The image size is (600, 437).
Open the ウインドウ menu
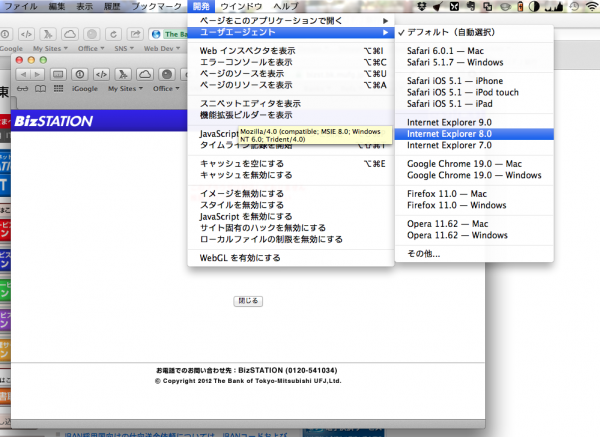[x=241, y=6]
